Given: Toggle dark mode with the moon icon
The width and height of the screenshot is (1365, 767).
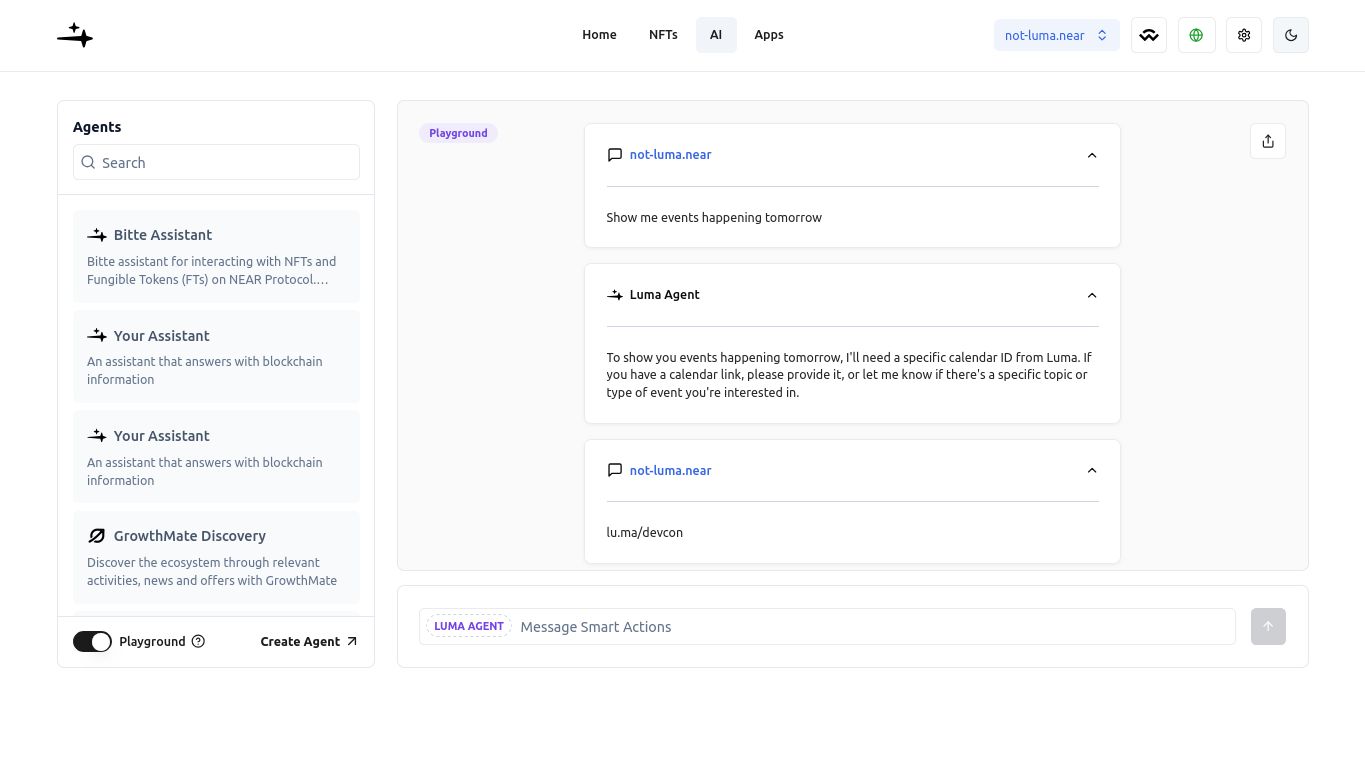Looking at the screenshot, I should pos(1291,35).
